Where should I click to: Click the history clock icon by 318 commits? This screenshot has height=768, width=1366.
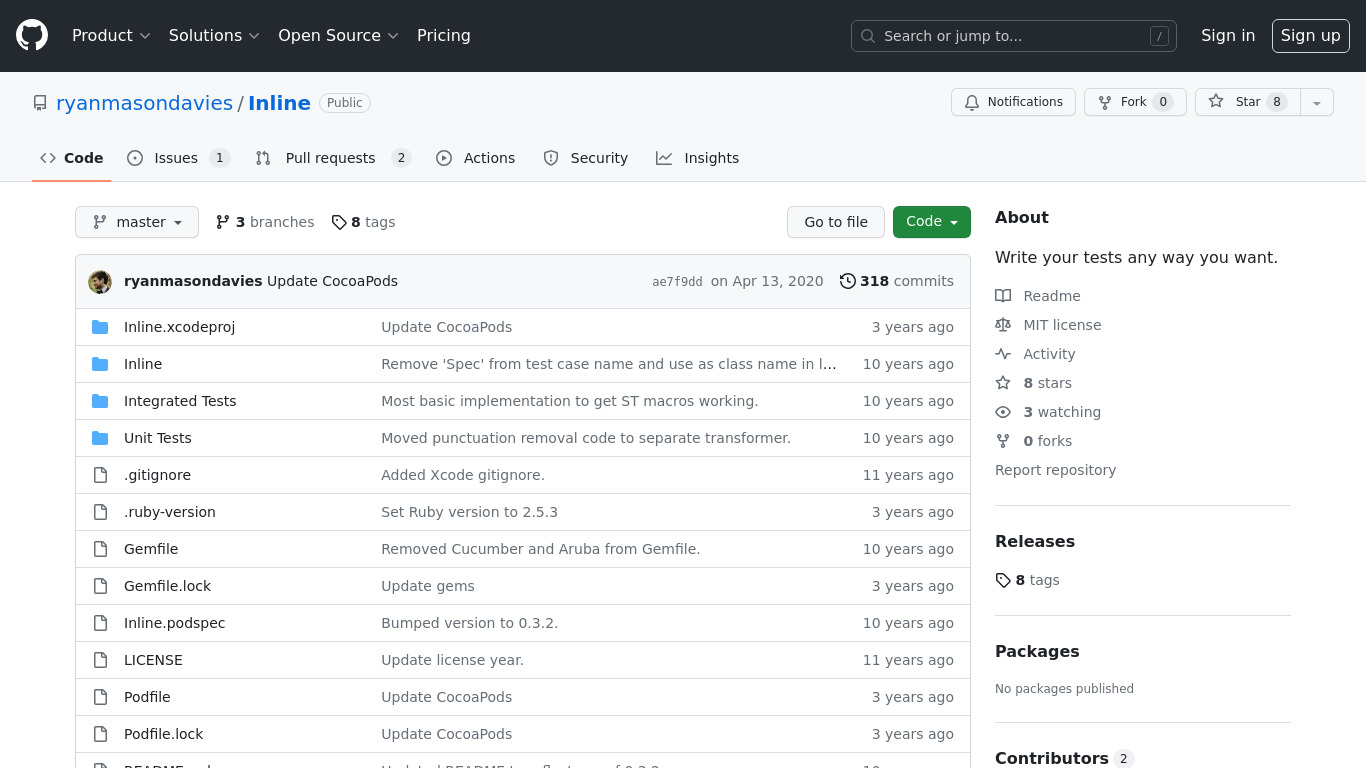click(848, 281)
